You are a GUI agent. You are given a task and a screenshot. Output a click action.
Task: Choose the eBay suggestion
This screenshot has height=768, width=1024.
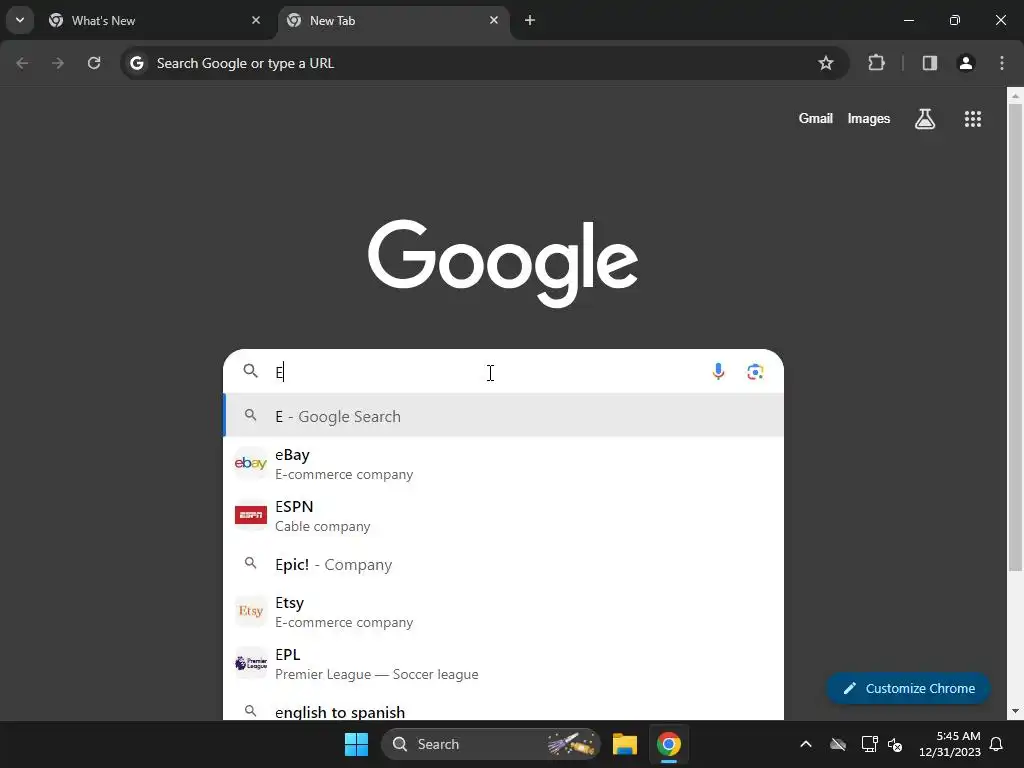tap(504, 464)
